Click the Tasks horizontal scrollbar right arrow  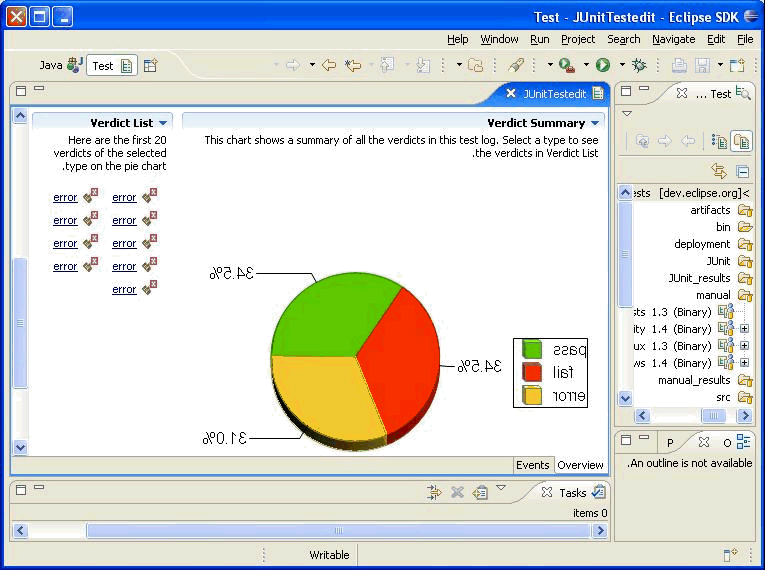(601, 530)
